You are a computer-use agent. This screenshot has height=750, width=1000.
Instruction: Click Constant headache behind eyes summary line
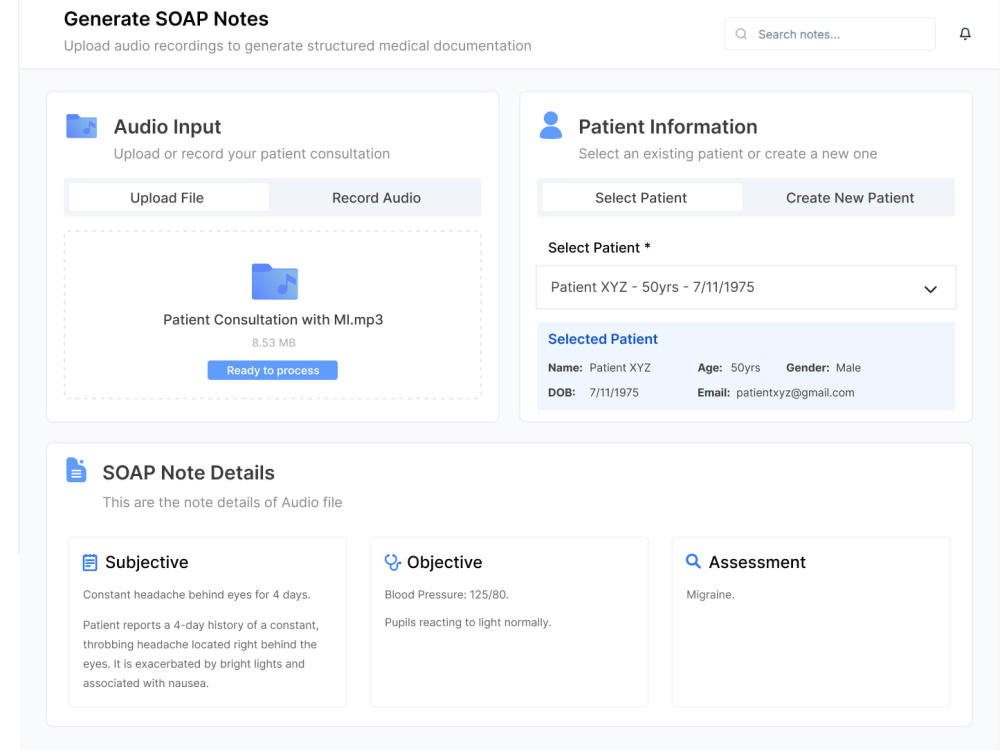196,594
